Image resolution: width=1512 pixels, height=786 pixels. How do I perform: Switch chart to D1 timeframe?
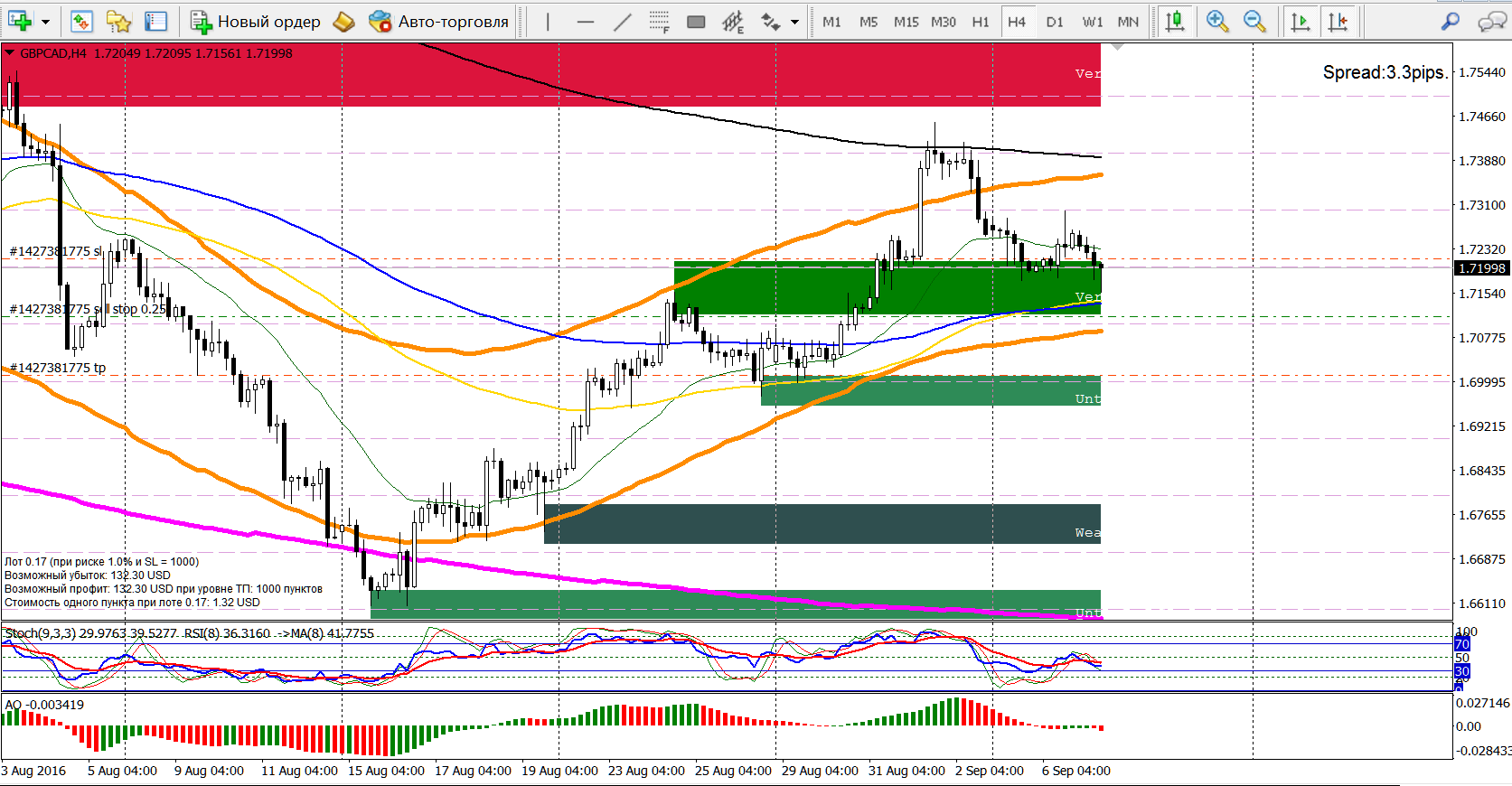(1055, 22)
